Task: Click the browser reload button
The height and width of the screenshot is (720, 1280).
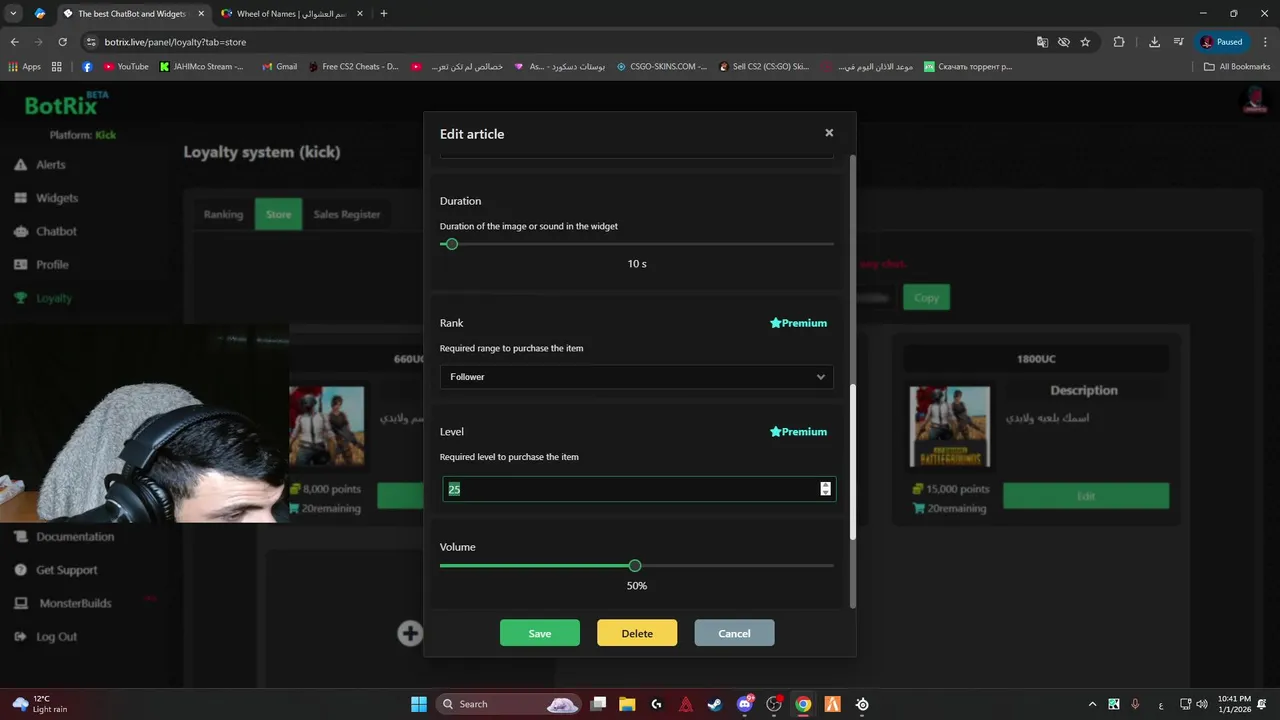Action: 62,42
